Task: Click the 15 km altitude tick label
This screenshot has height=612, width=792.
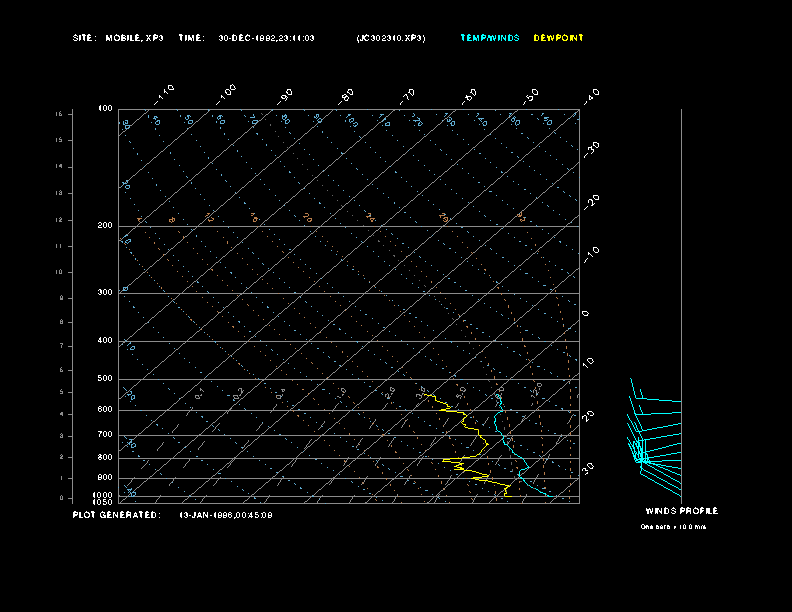Action: (x=60, y=114)
